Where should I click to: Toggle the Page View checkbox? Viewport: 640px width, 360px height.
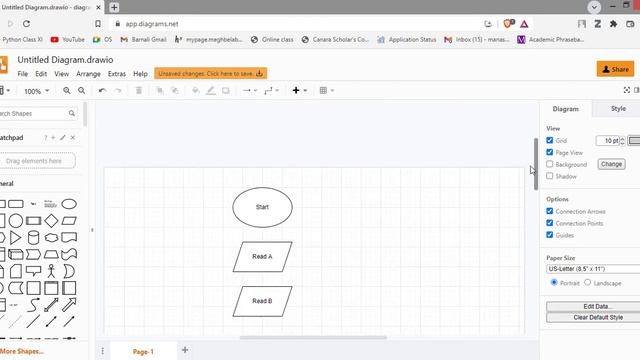click(549, 152)
